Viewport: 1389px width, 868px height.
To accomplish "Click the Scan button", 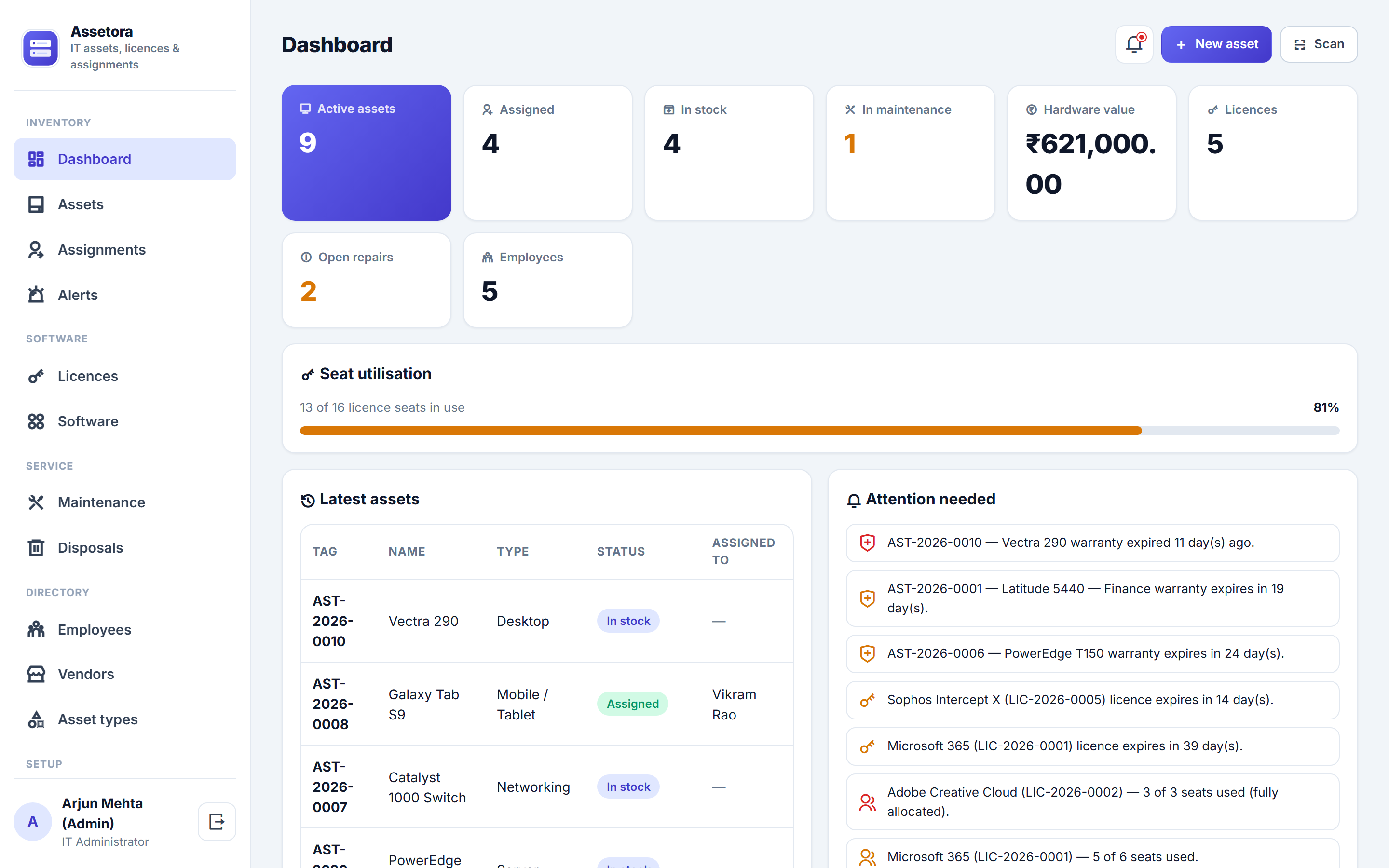I will point(1319,44).
